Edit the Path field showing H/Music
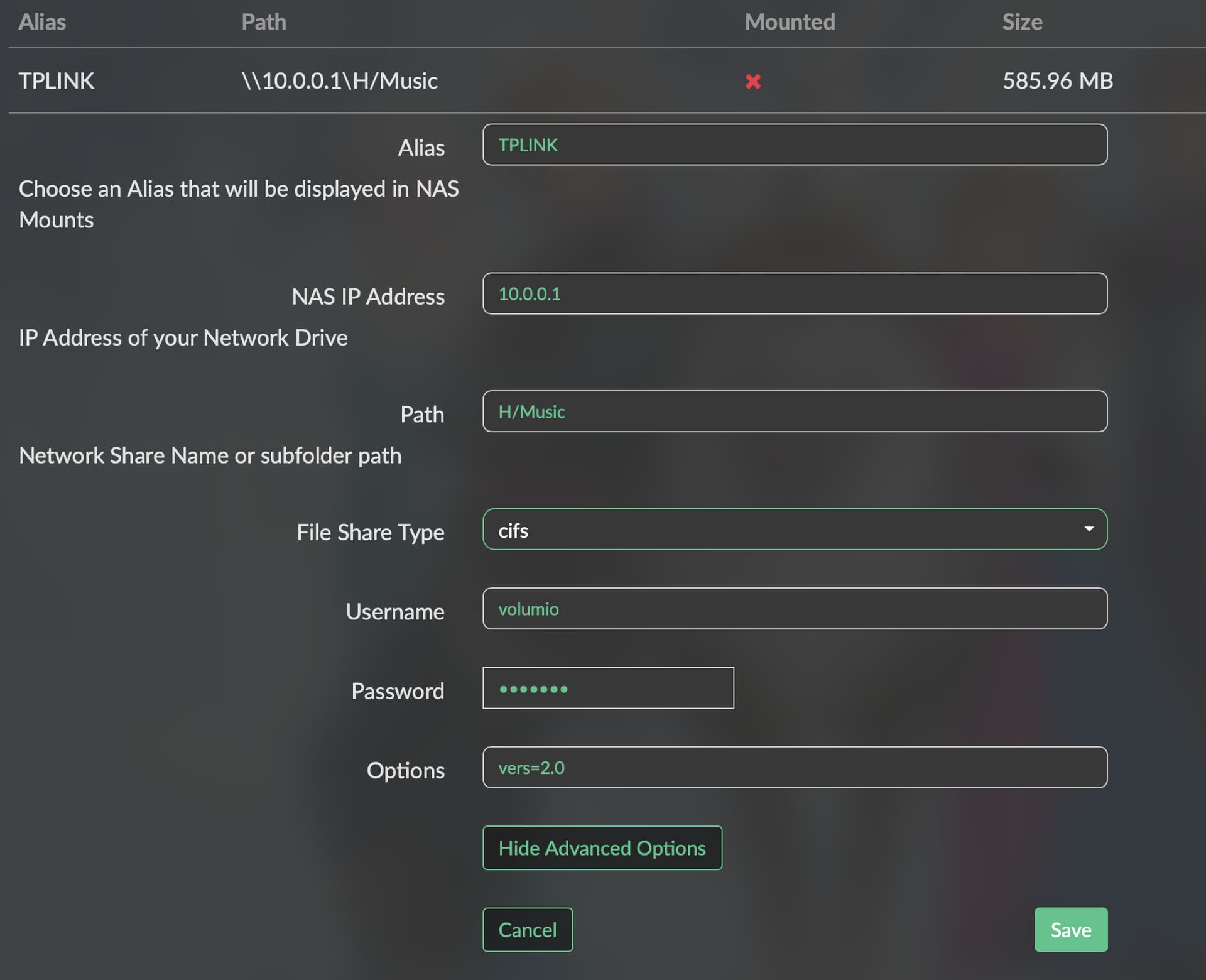Screen dimensions: 1206x980 click(x=794, y=411)
